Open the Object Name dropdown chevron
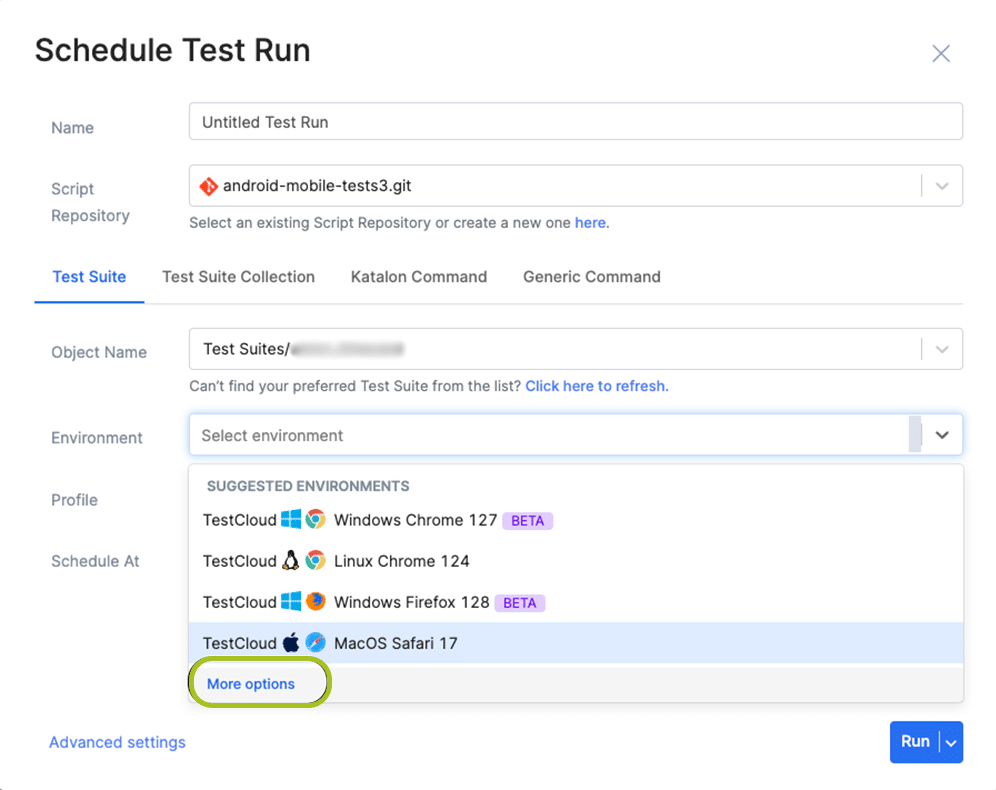The height and width of the screenshot is (790, 996). tap(942, 349)
